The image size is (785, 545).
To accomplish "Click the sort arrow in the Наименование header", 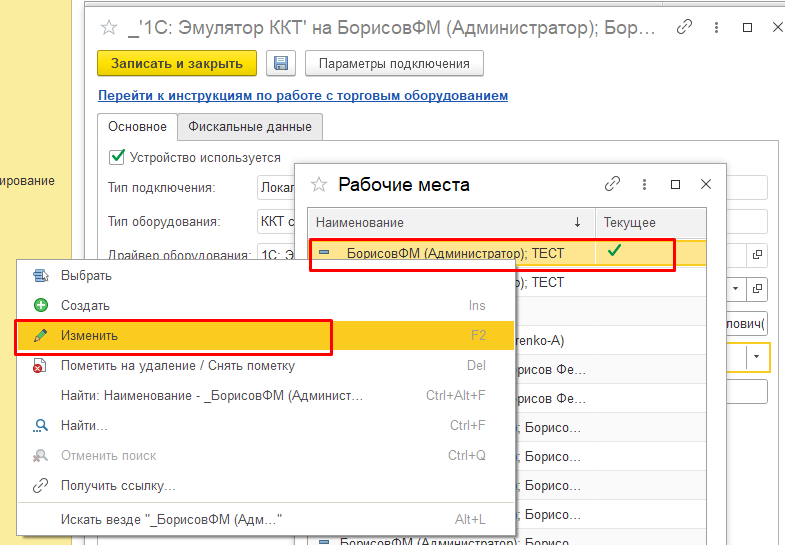I will pyautogui.click(x=577, y=222).
